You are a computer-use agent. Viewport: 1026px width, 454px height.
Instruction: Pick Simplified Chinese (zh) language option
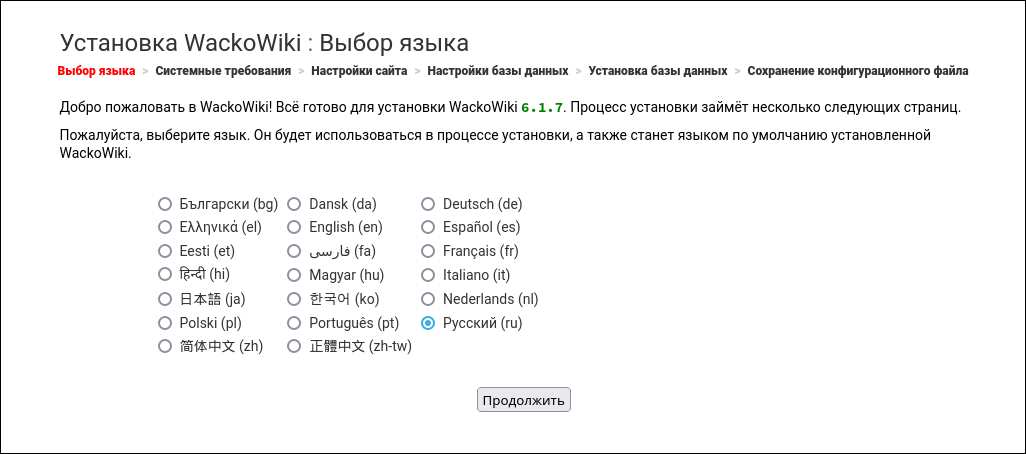click(x=165, y=347)
